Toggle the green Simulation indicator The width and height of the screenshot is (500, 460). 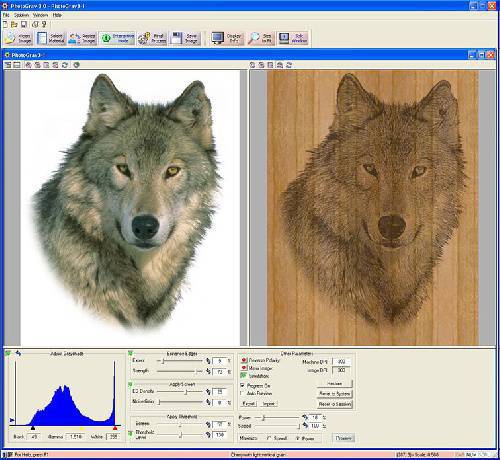pos(244,376)
